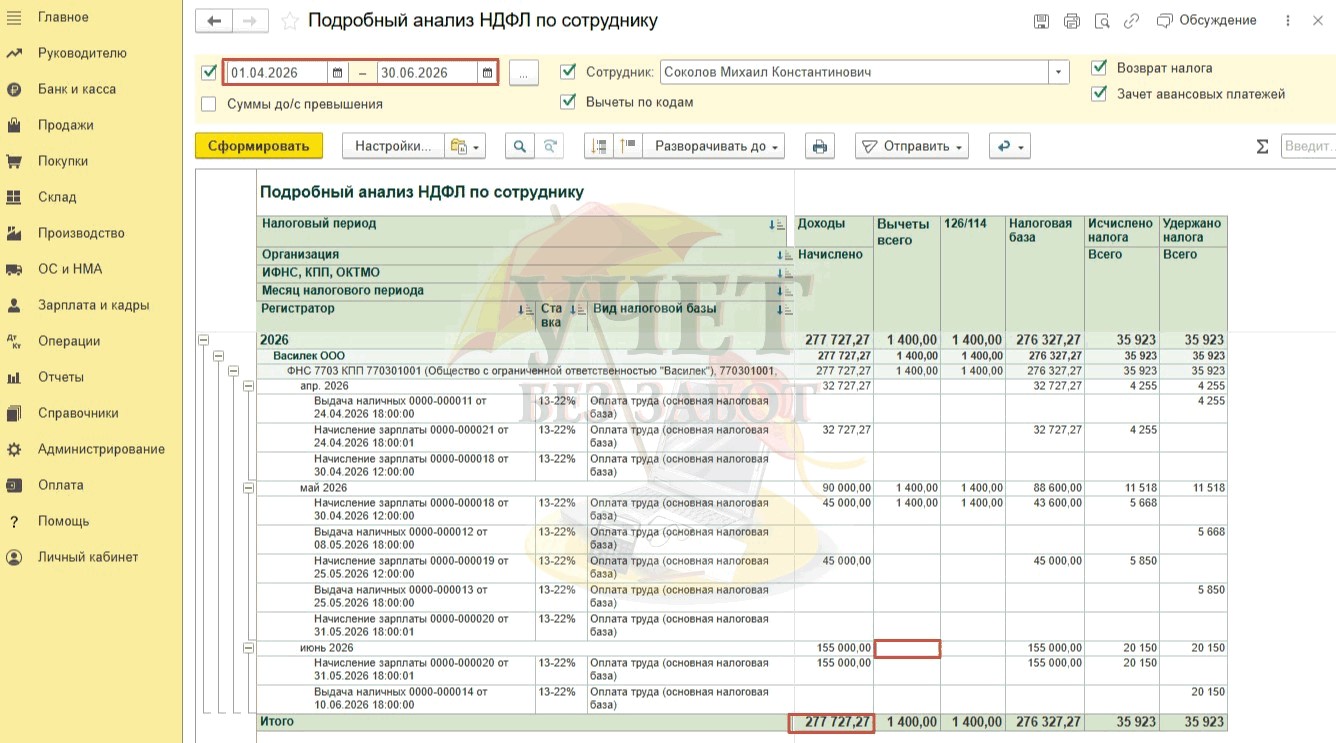This screenshot has height=743, width=1336.
Task: Click the print icon in toolbar
Action: click(x=820, y=146)
